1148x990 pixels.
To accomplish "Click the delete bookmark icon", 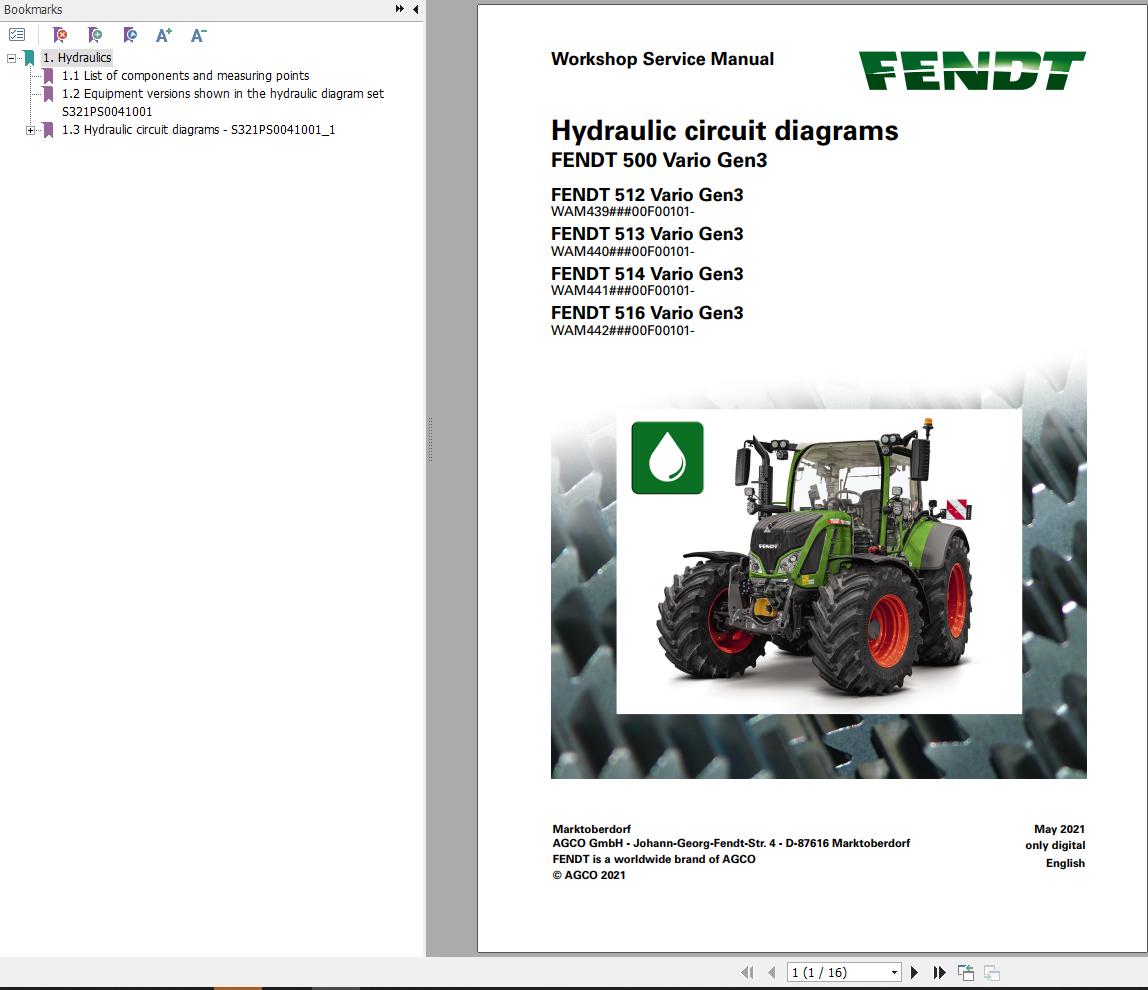I will [x=60, y=34].
